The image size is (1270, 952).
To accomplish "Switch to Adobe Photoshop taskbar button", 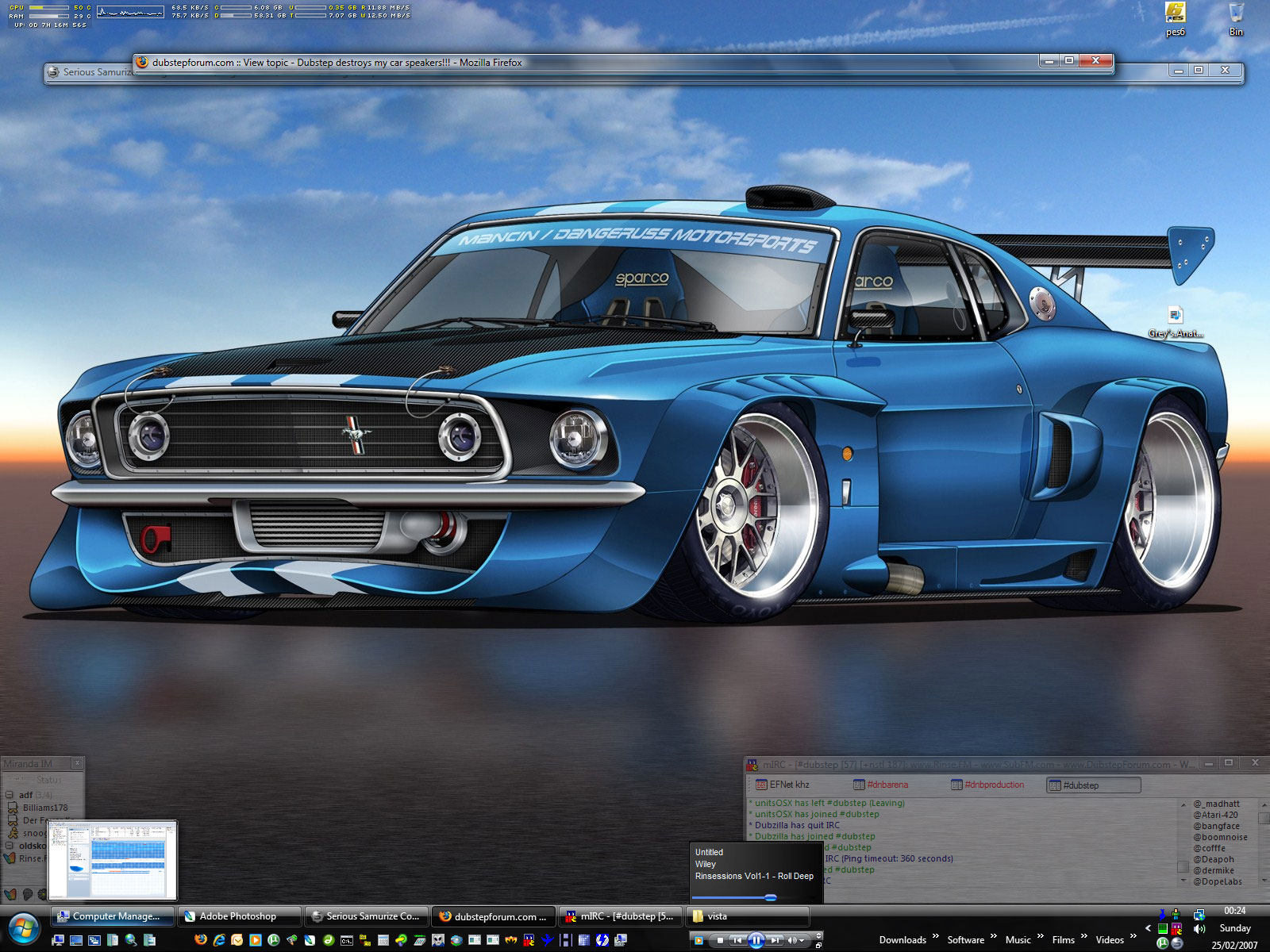I will (238, 916).
